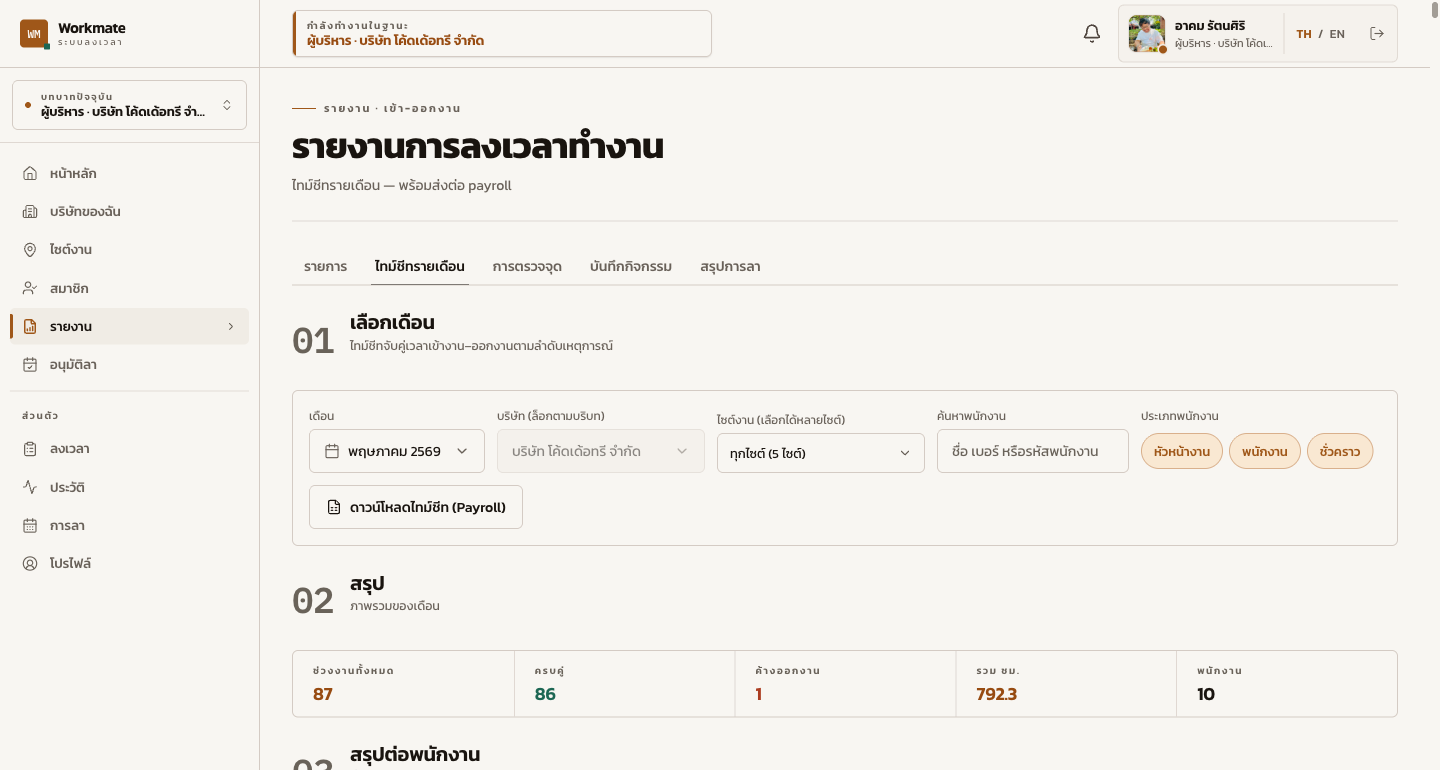Select ไทม์ชีทรายเดือน tab

click(x=420, y=267)
